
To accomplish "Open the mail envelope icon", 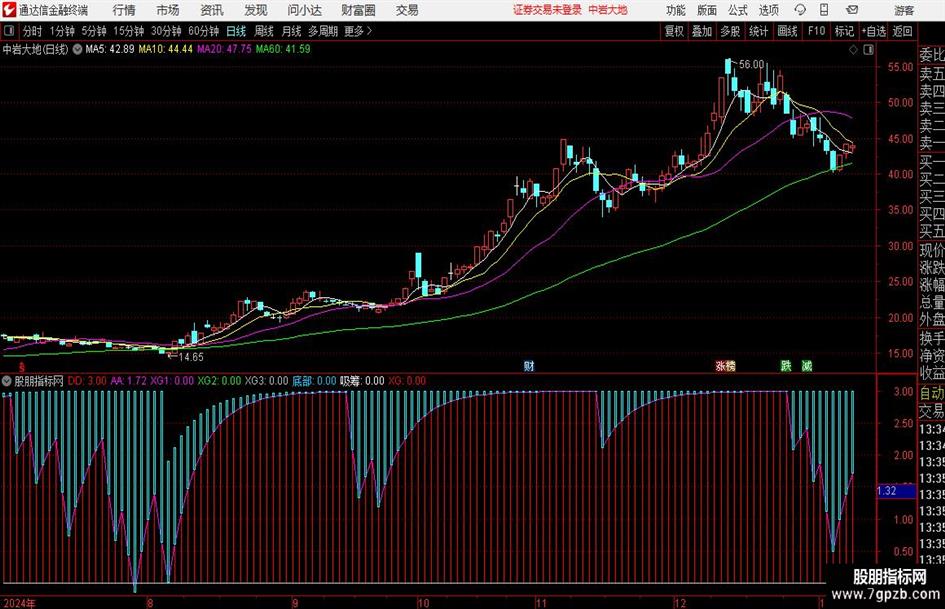I will [852, 10].
